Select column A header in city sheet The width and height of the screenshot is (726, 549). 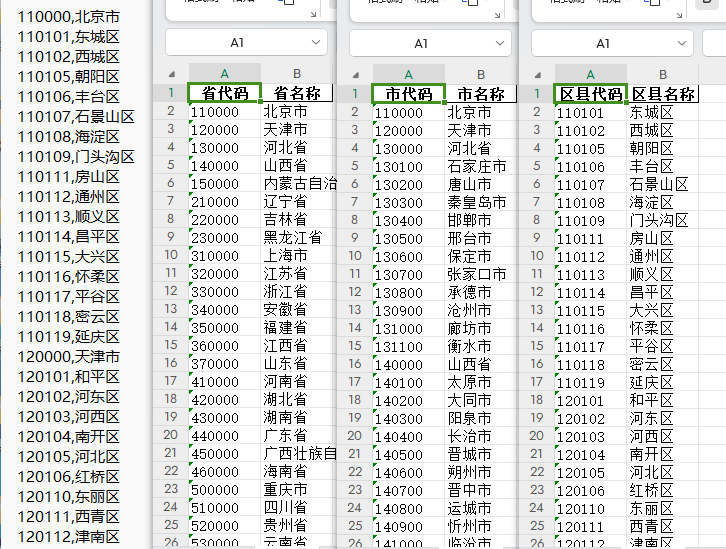[408, 75]
